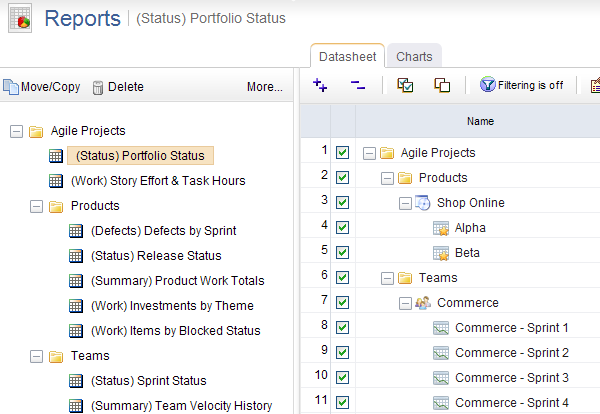This screenshot has width=600, height=414.
Task: Click the Reports chart icon in header
Action: (x=20, y=18)
